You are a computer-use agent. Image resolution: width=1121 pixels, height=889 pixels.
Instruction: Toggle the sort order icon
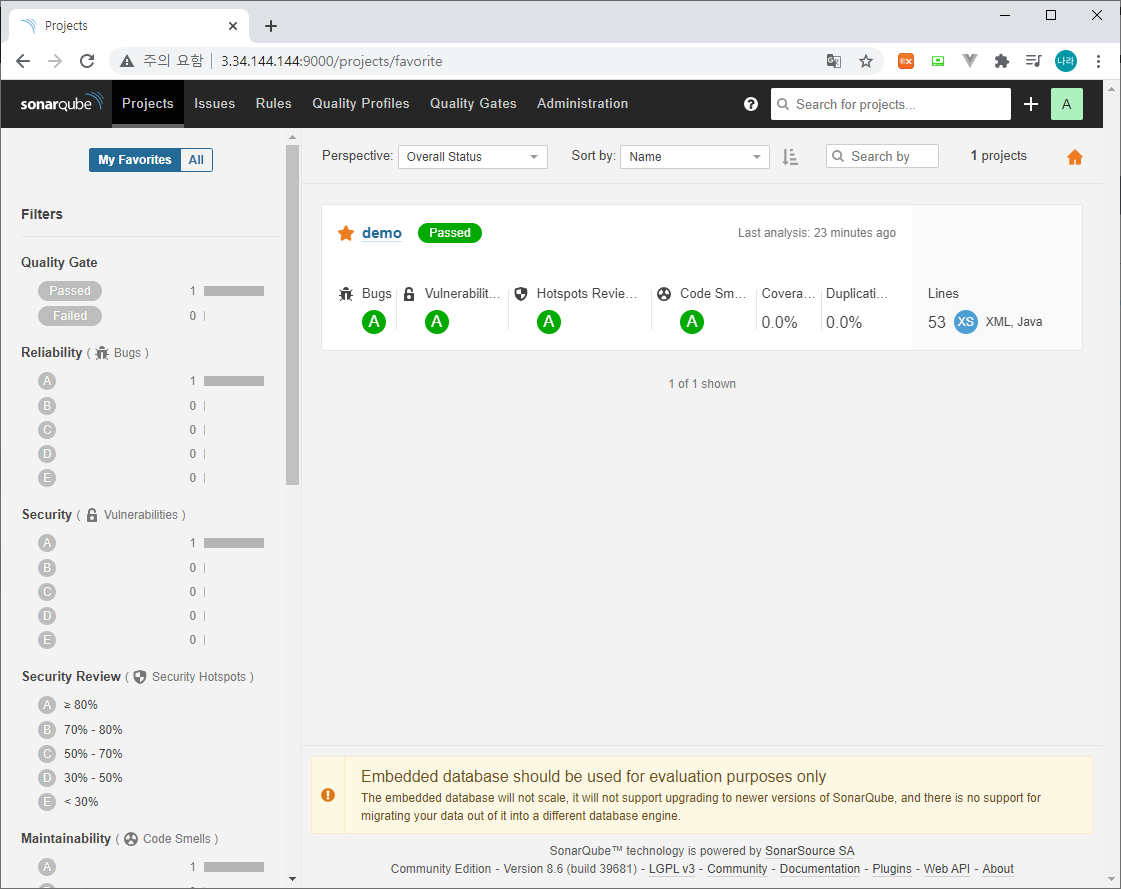(789, 157)
